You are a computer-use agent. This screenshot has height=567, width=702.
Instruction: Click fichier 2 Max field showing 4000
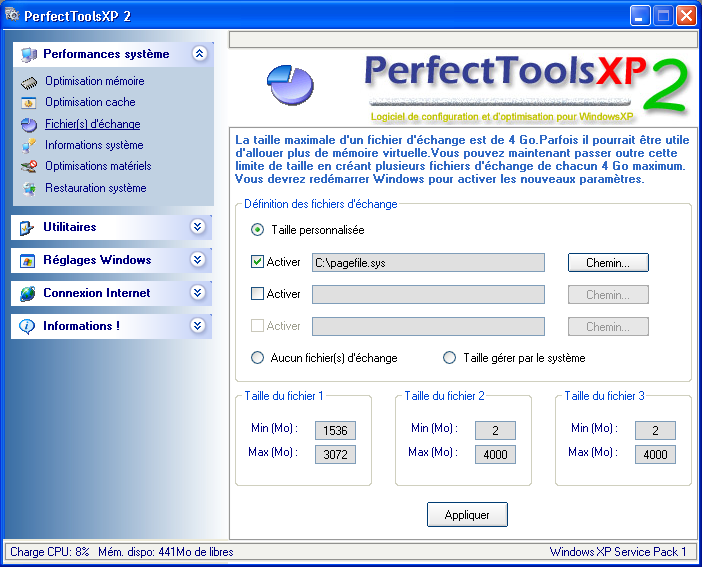(495, 455)
